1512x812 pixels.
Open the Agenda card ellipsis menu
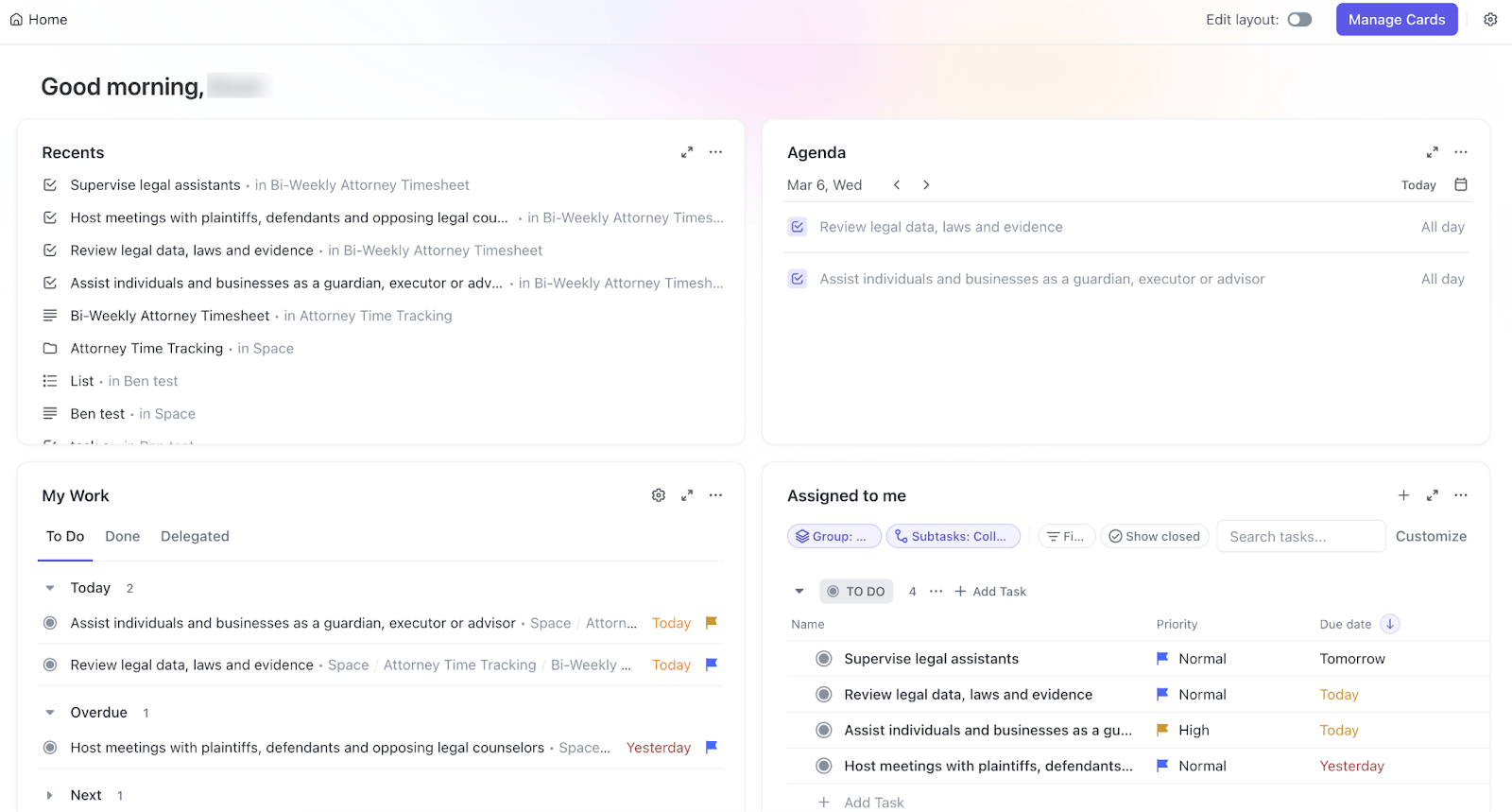click(x=1461, y=152)
